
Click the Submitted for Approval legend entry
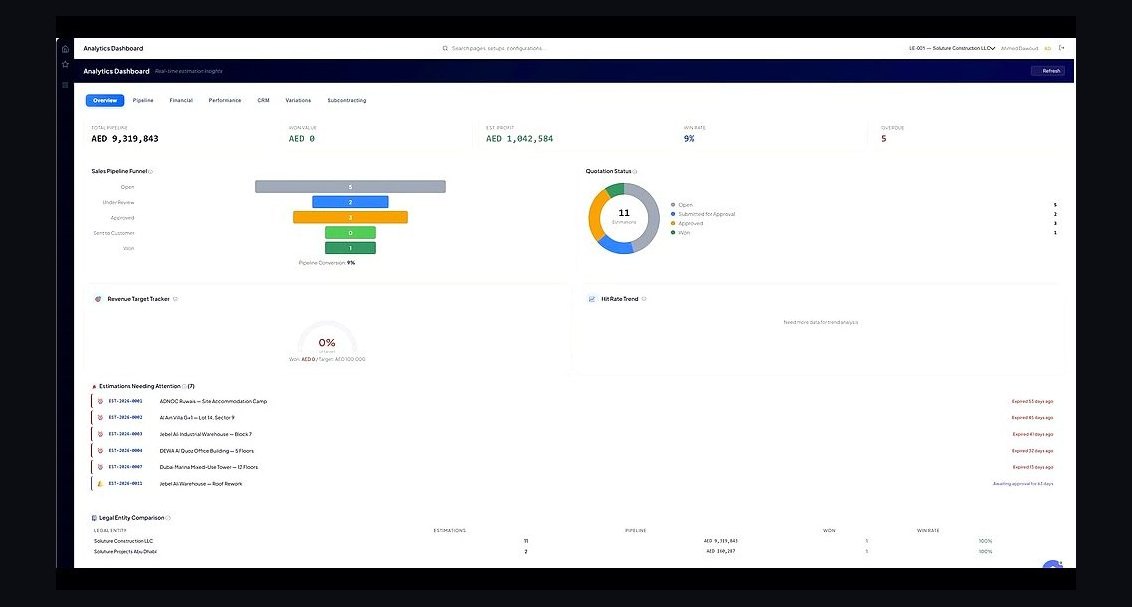click(703, 214)
